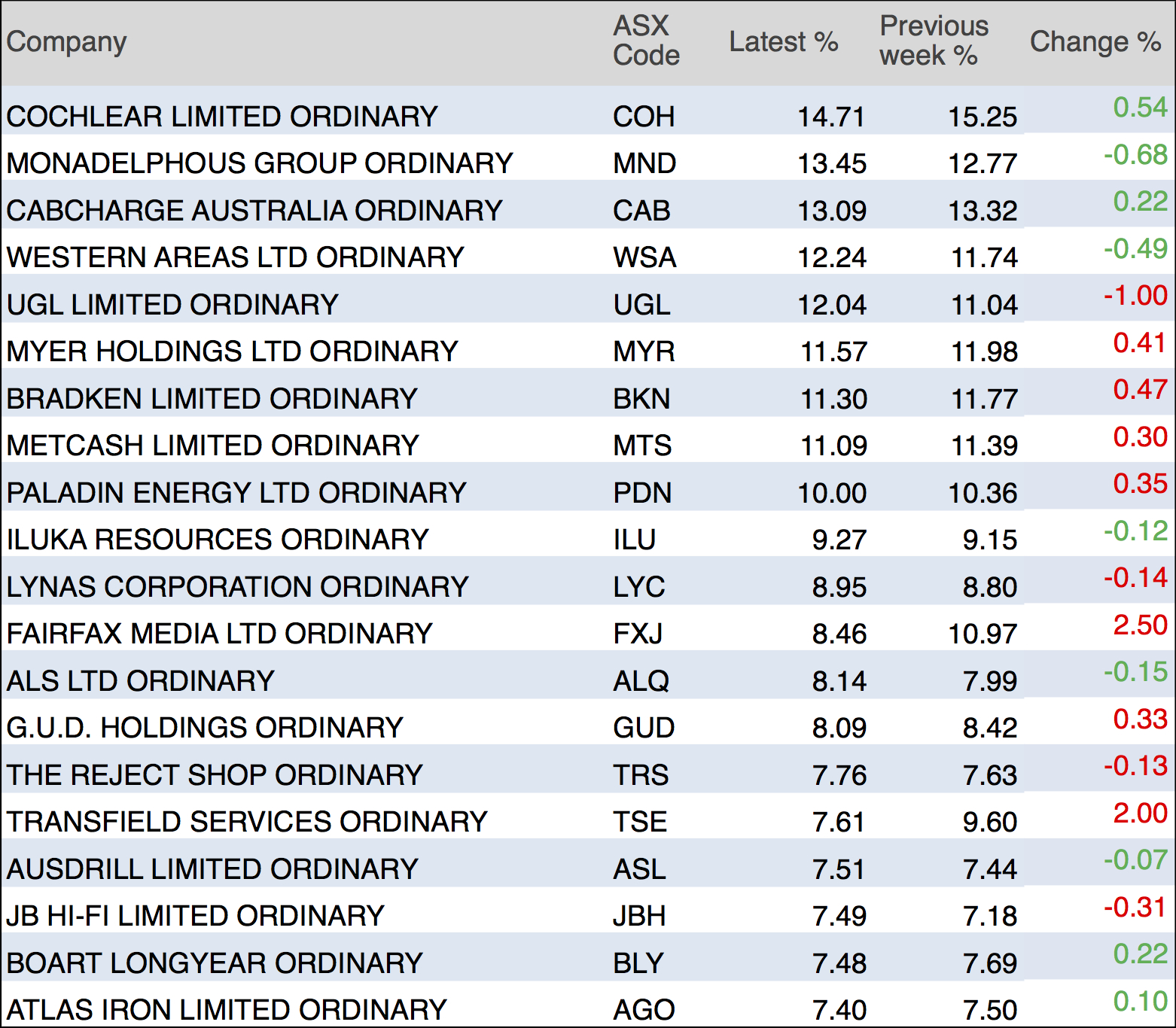
Task: Select the WSA ticker code
Action: coord(644,257)
